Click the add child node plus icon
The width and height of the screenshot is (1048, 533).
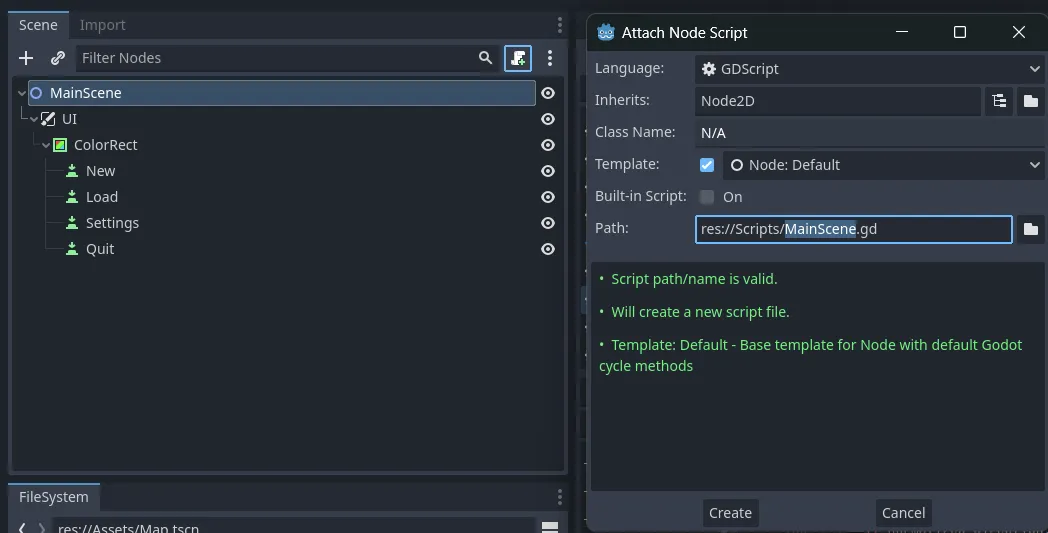tap(26, 58)
